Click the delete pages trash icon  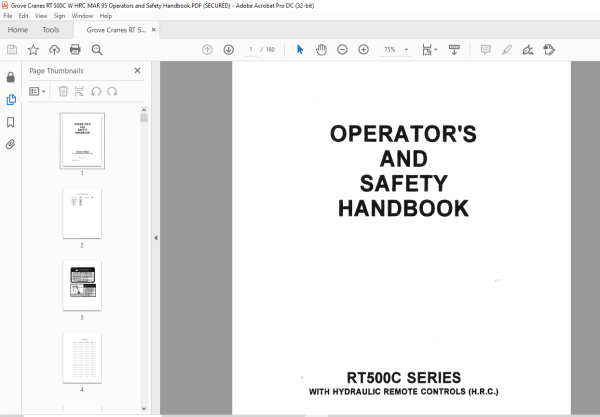pos(63,91)
